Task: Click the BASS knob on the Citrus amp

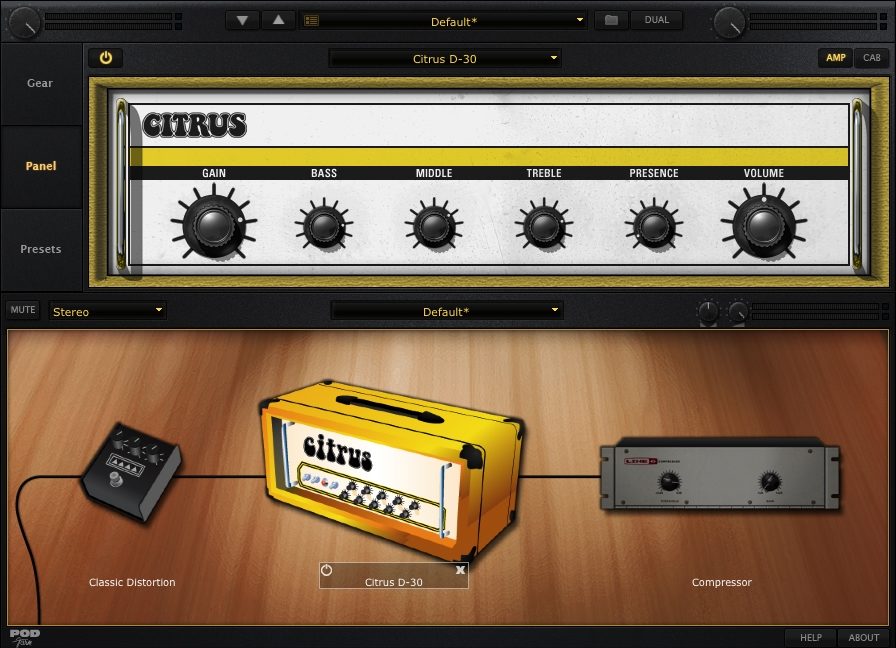Action: [324, 226]
